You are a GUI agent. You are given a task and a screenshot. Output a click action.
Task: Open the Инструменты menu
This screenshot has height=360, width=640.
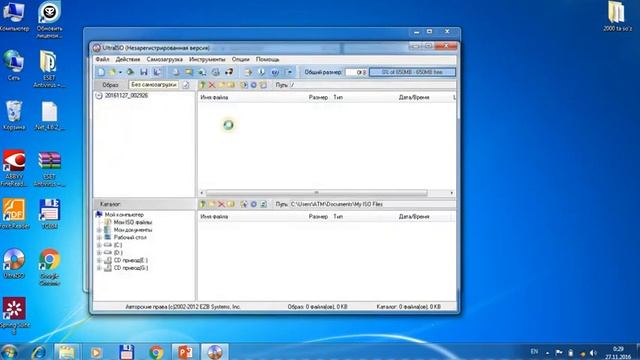coord(207,59)
